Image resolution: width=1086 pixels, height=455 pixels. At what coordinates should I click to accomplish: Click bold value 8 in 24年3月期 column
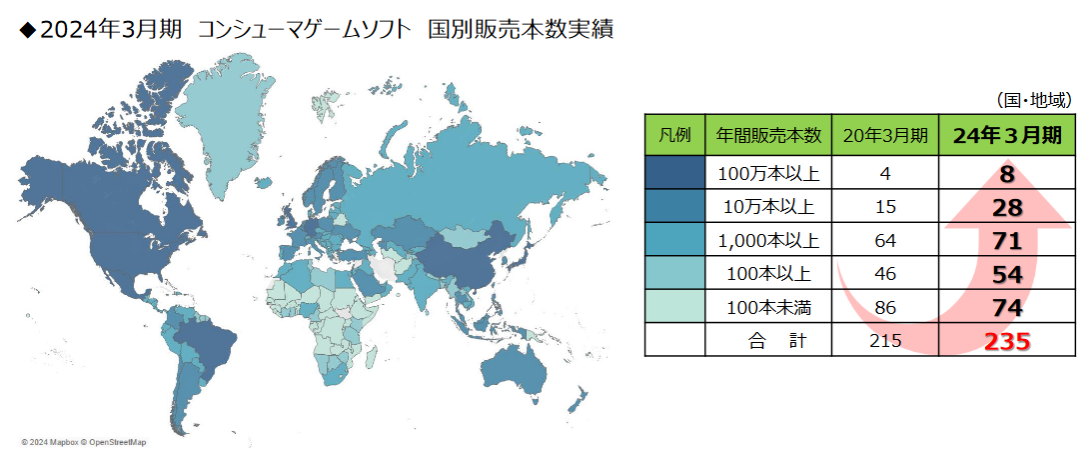click(1007, 175)
